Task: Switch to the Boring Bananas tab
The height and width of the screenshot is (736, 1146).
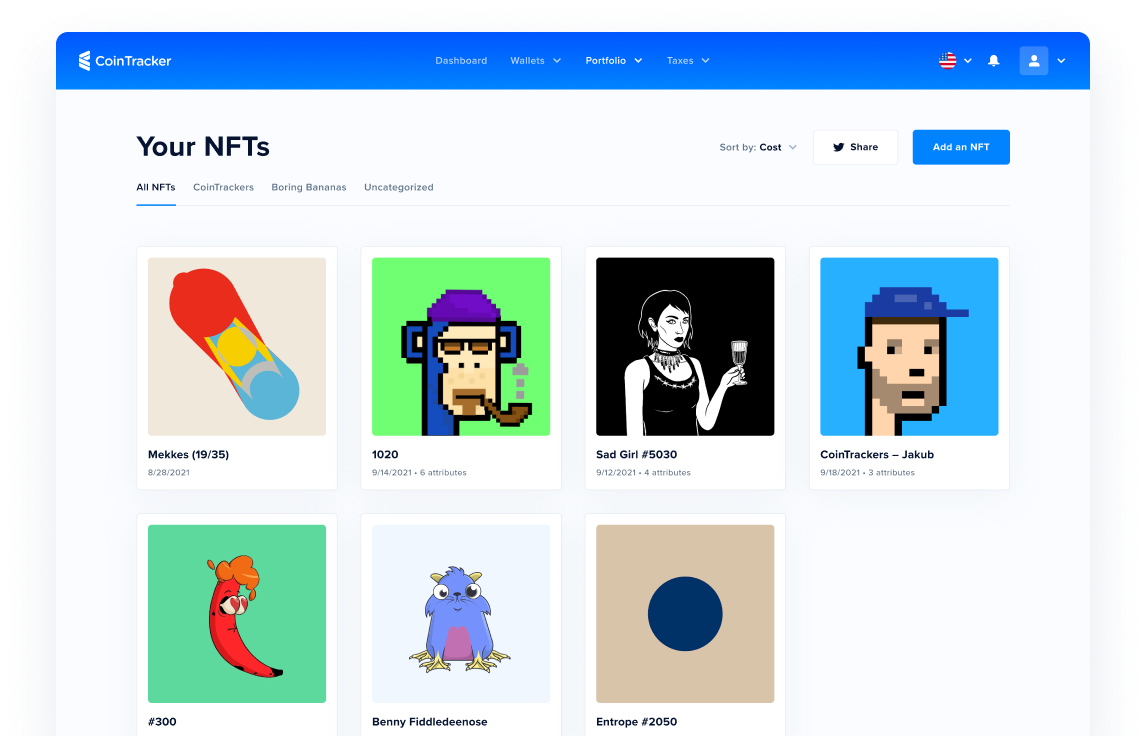Action: 309,187
